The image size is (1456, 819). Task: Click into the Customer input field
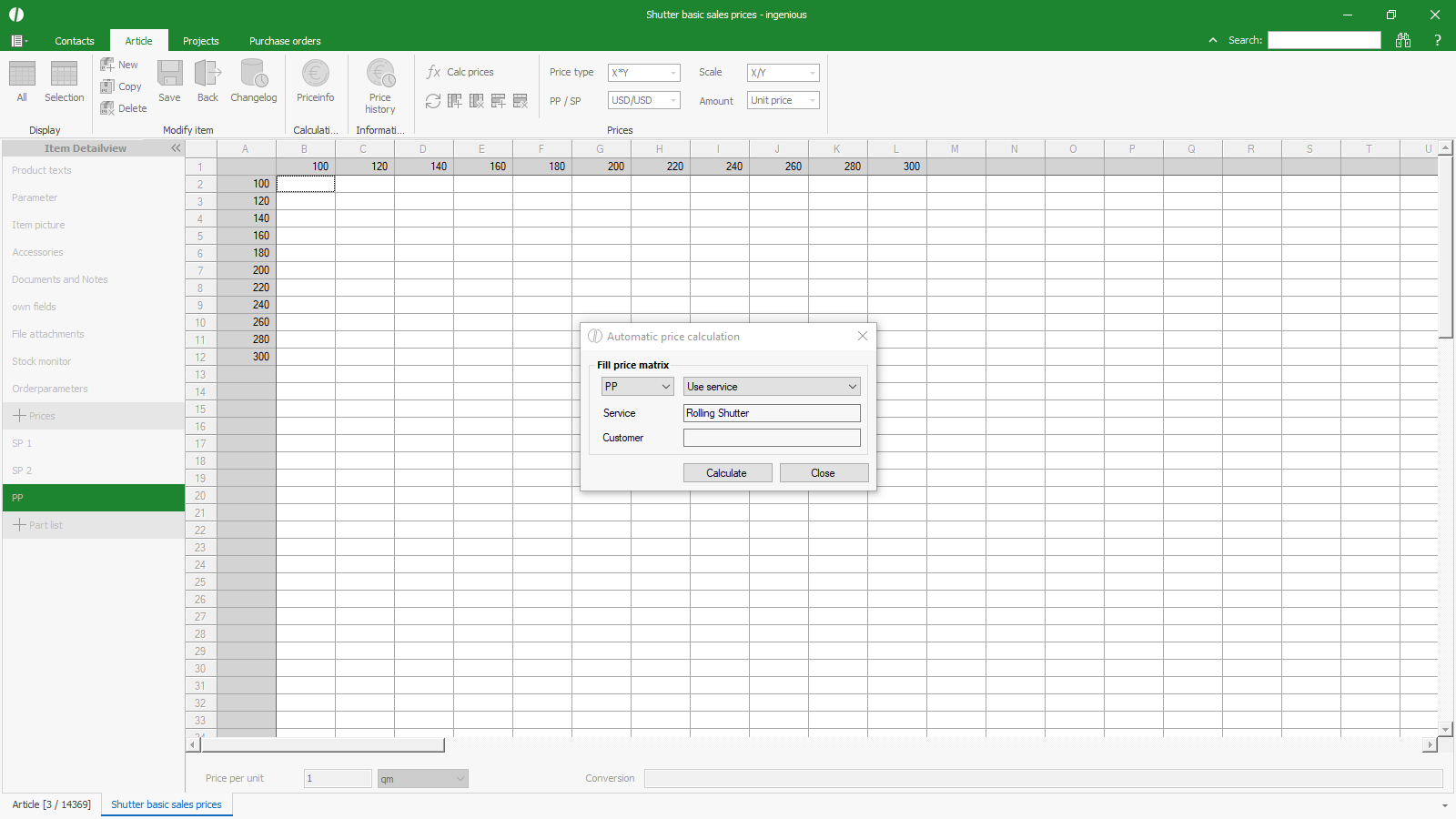pos(772,438)
